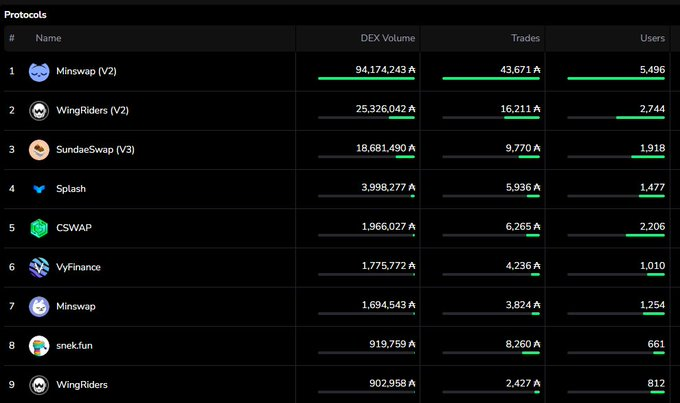Sort by the Trades column header
This screenshot has width=680, height=403.
[525, 38]
